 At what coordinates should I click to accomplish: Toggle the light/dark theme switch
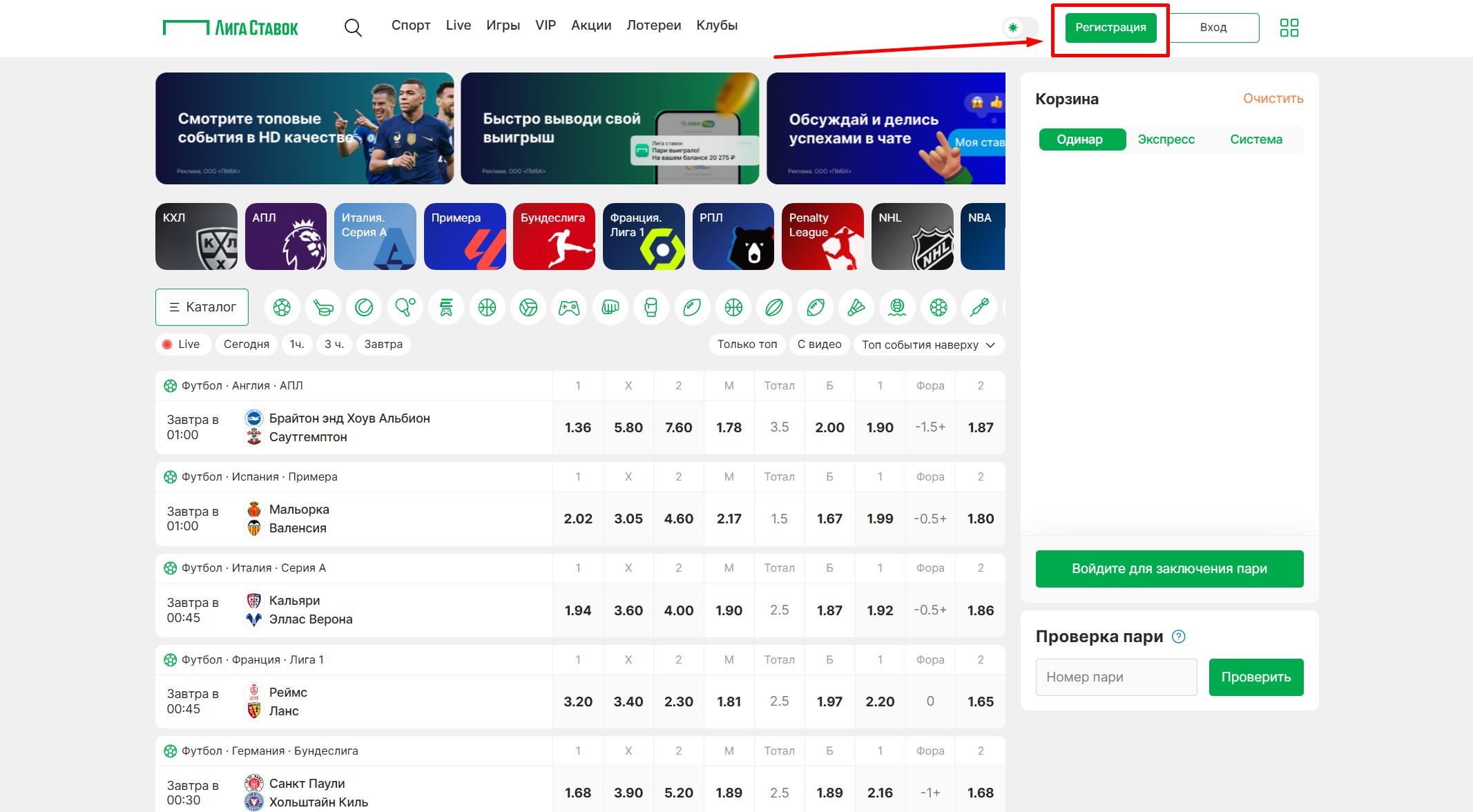click(1021, 28)
